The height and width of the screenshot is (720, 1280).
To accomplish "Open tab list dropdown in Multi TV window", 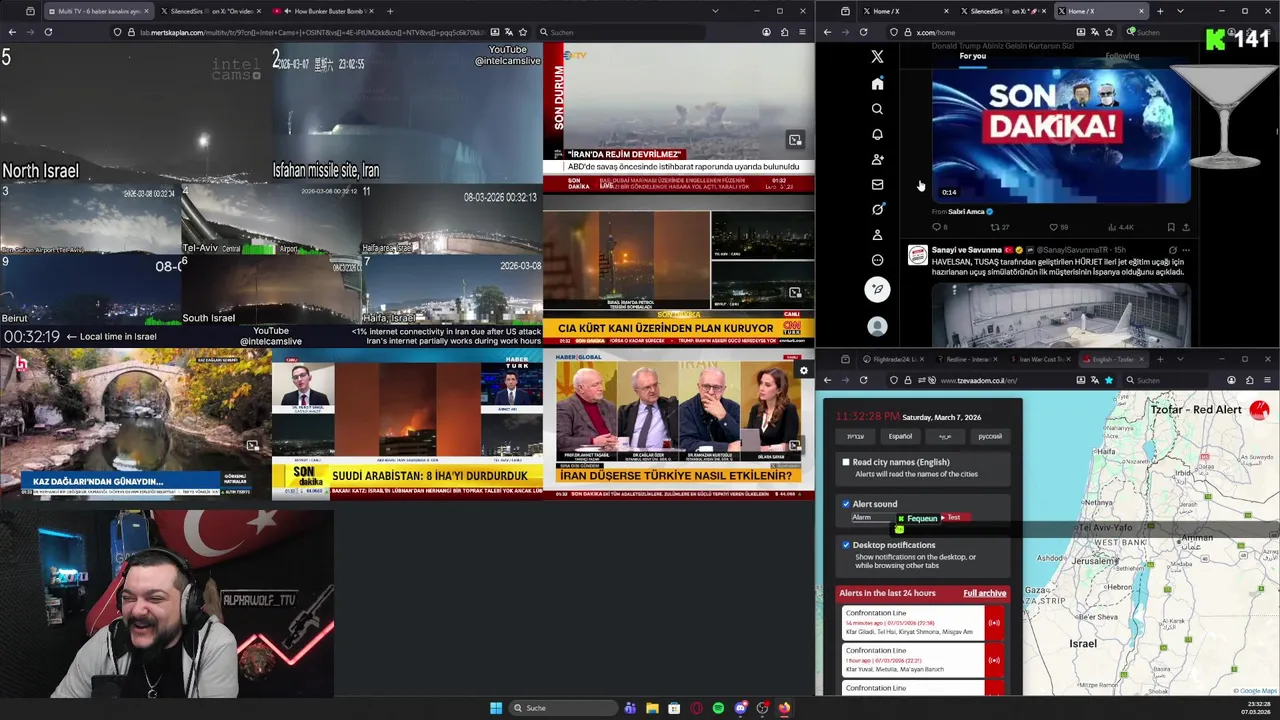I will click(715, 11).
